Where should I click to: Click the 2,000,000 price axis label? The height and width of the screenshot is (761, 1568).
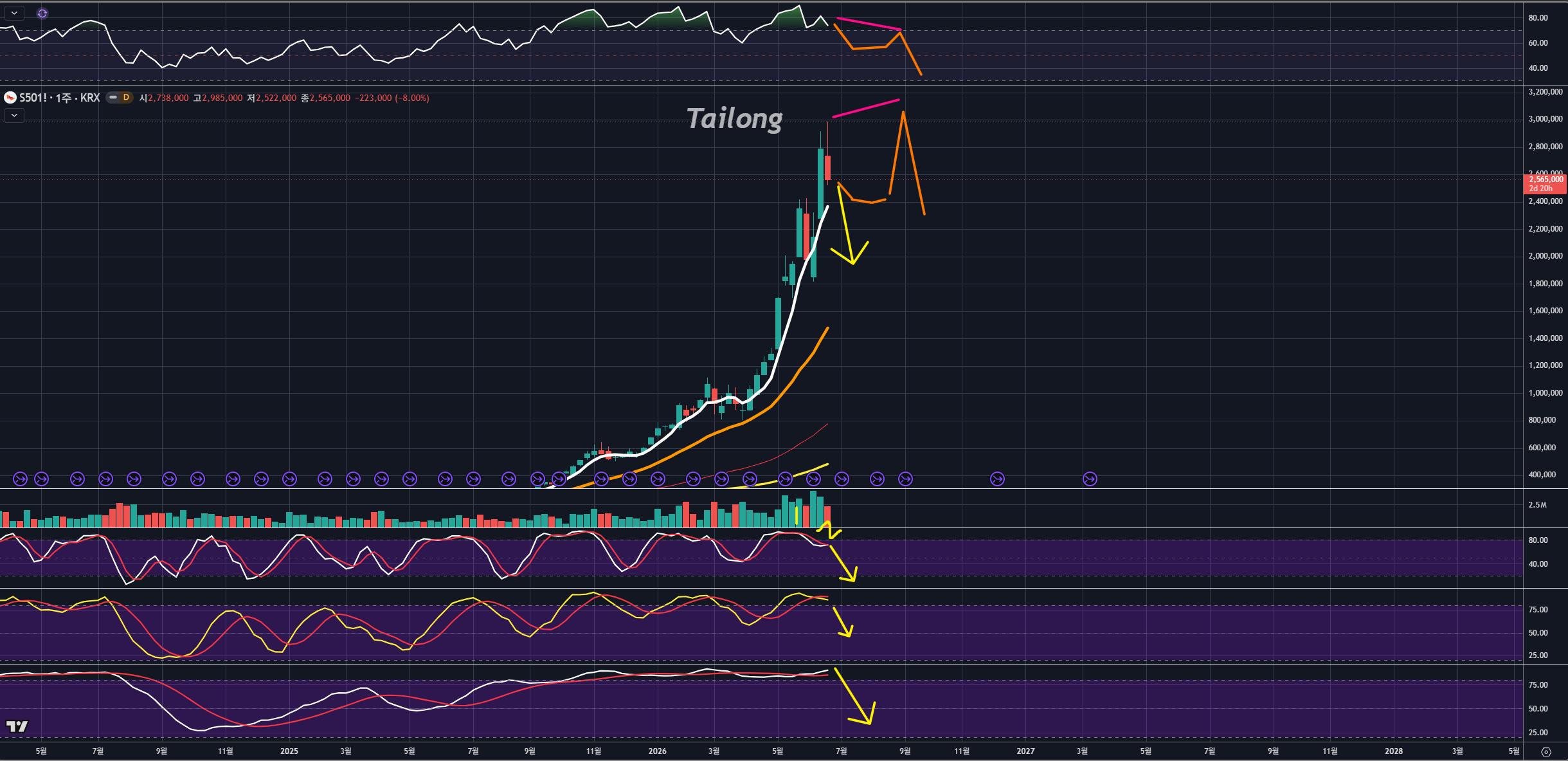[1545, 256]
